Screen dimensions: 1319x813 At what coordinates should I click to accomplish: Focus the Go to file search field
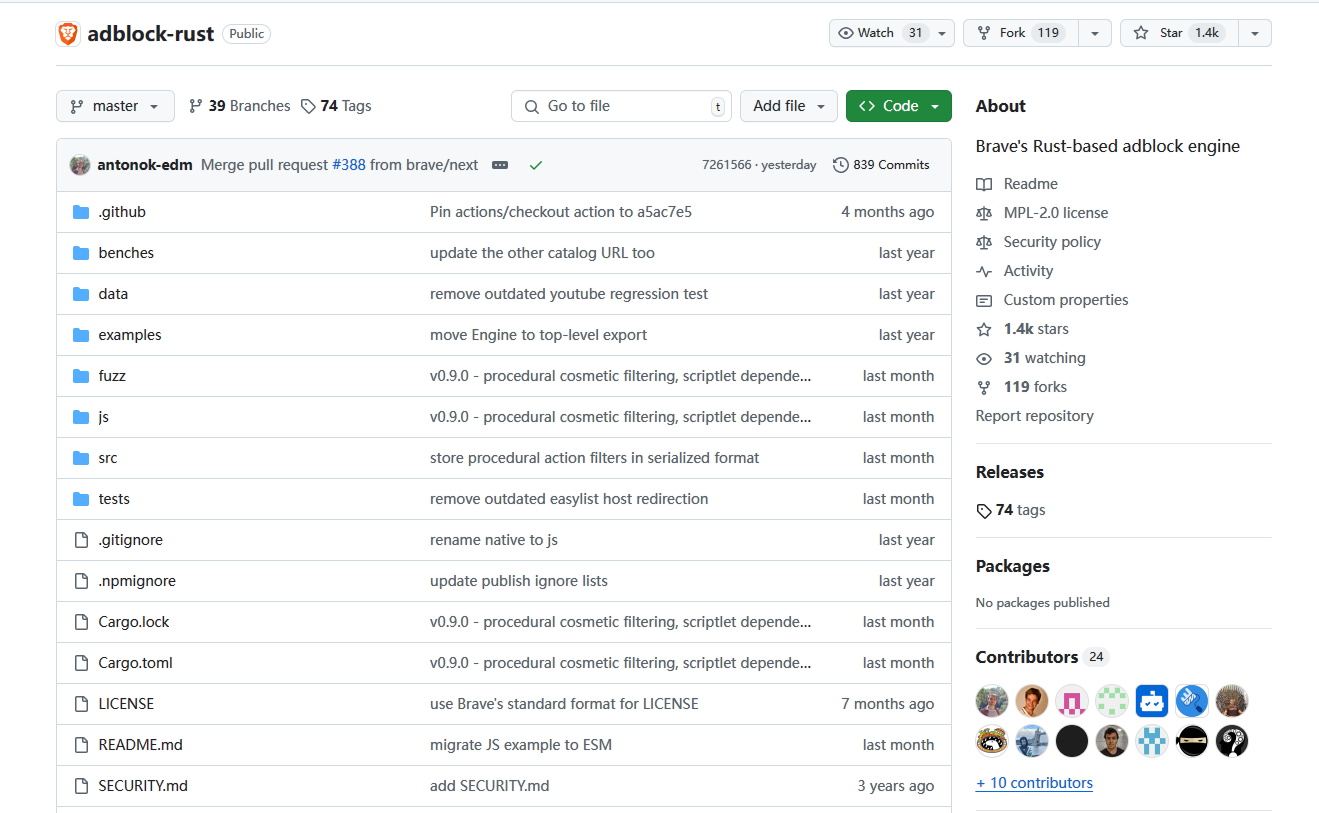tap(621, 106)
